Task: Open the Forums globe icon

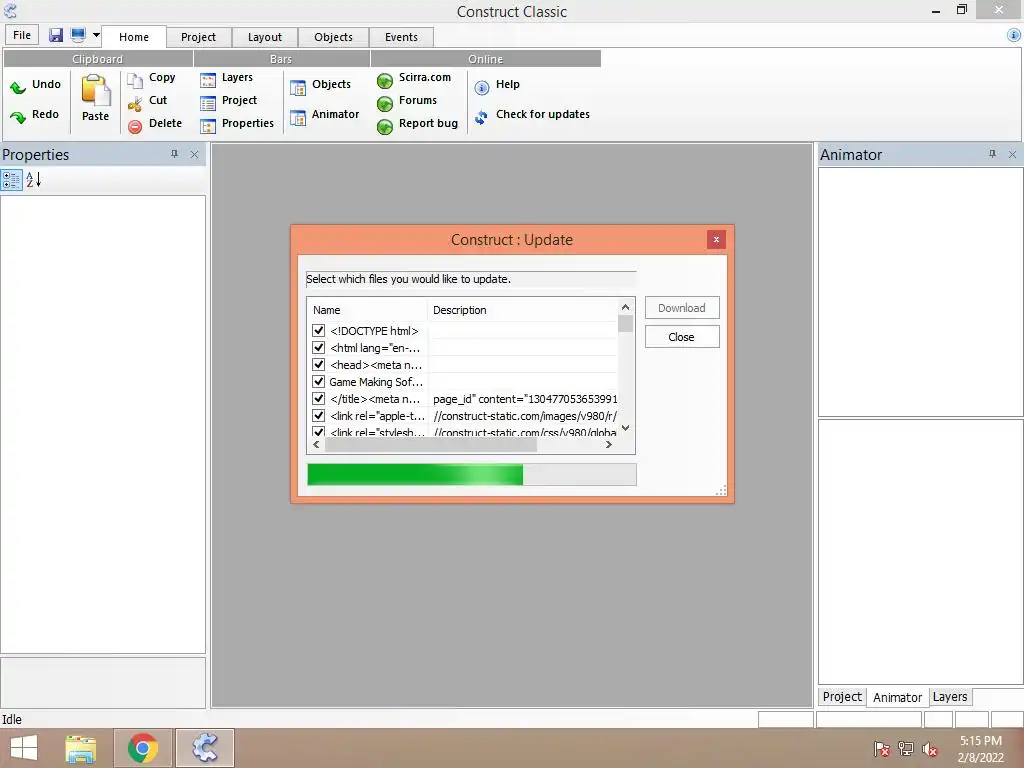Action: [x=385, y=103]
